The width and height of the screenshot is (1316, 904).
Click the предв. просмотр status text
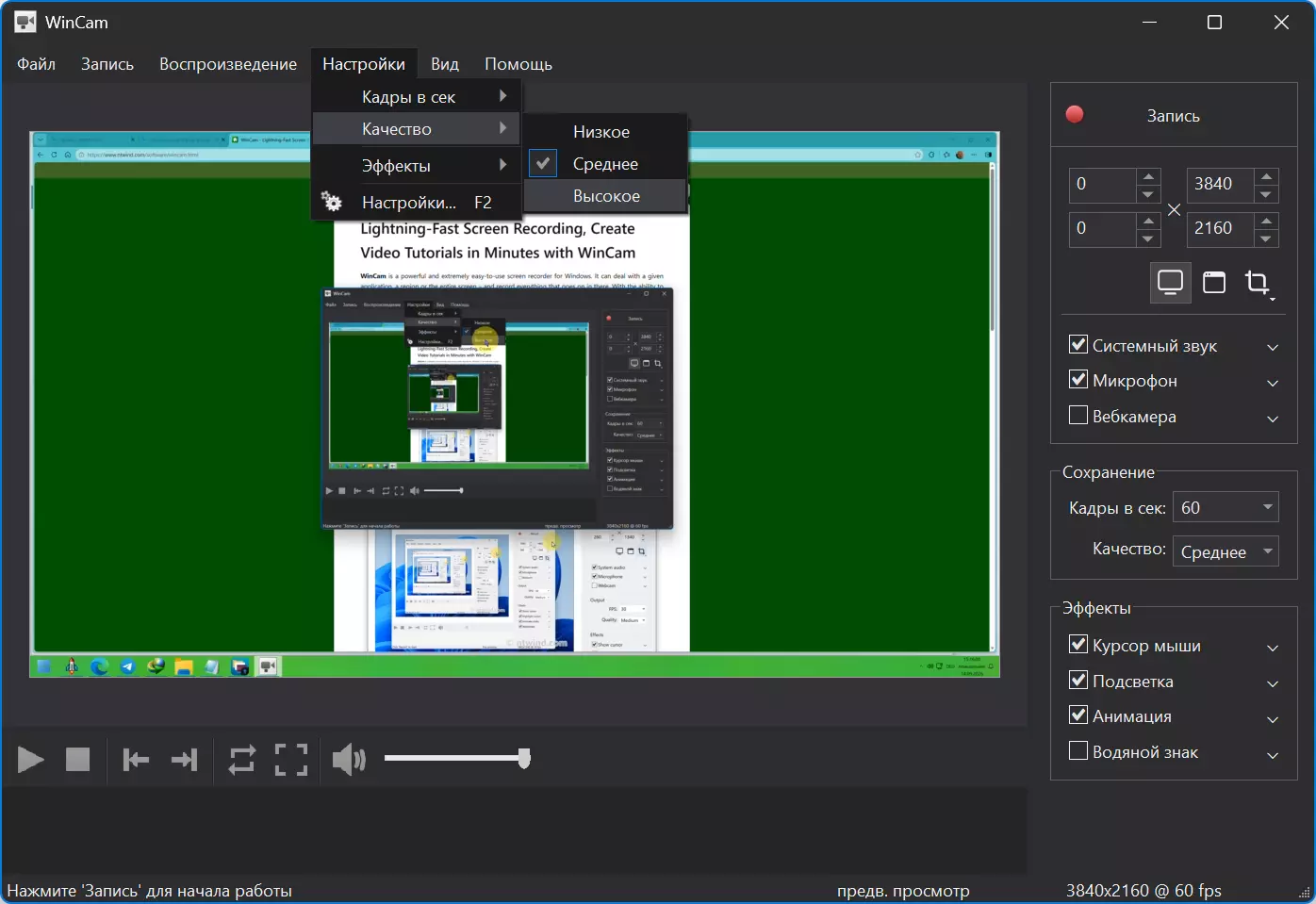point(903,891)
